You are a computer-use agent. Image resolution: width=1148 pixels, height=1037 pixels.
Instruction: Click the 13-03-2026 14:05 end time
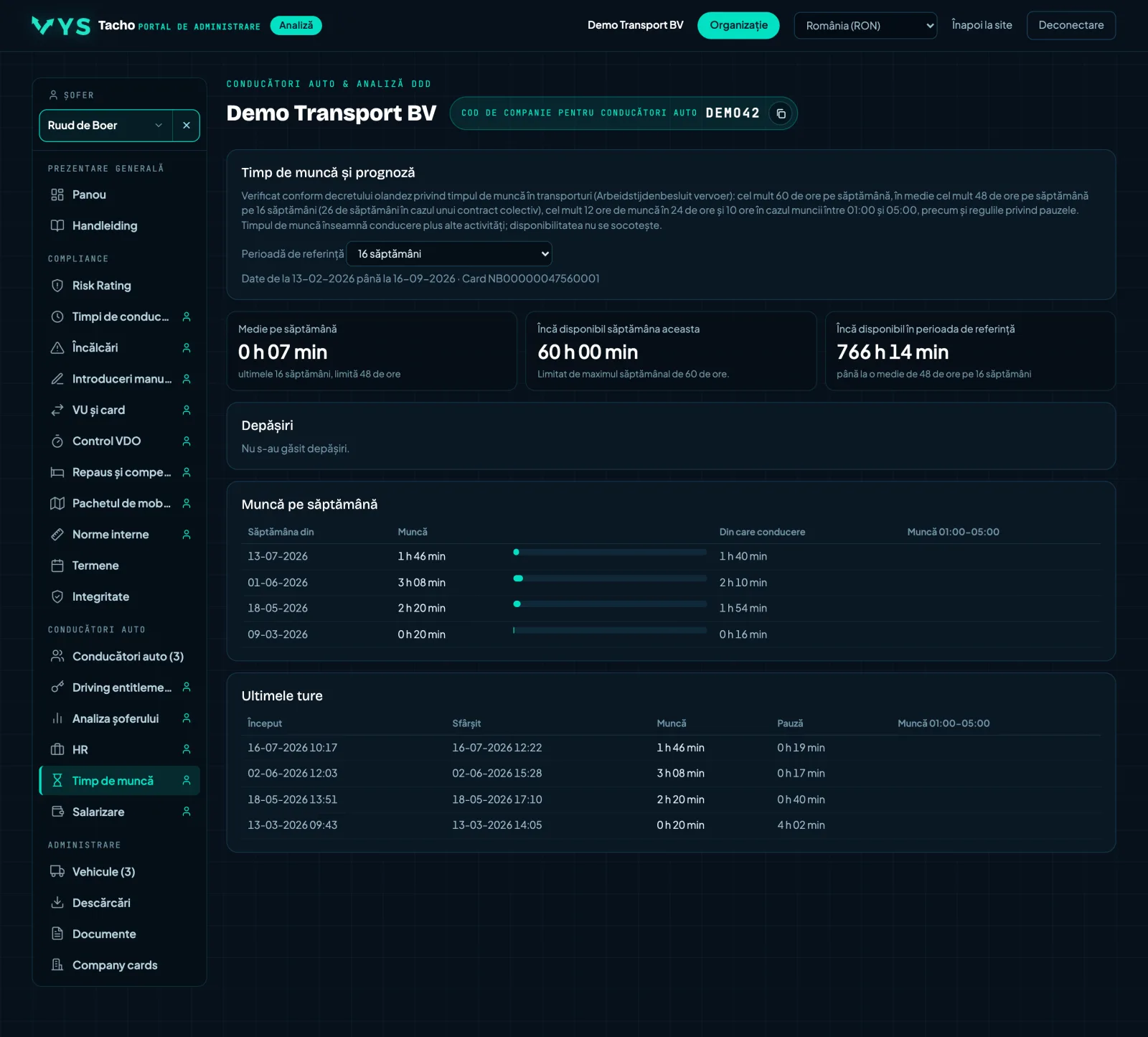[497, 825]
